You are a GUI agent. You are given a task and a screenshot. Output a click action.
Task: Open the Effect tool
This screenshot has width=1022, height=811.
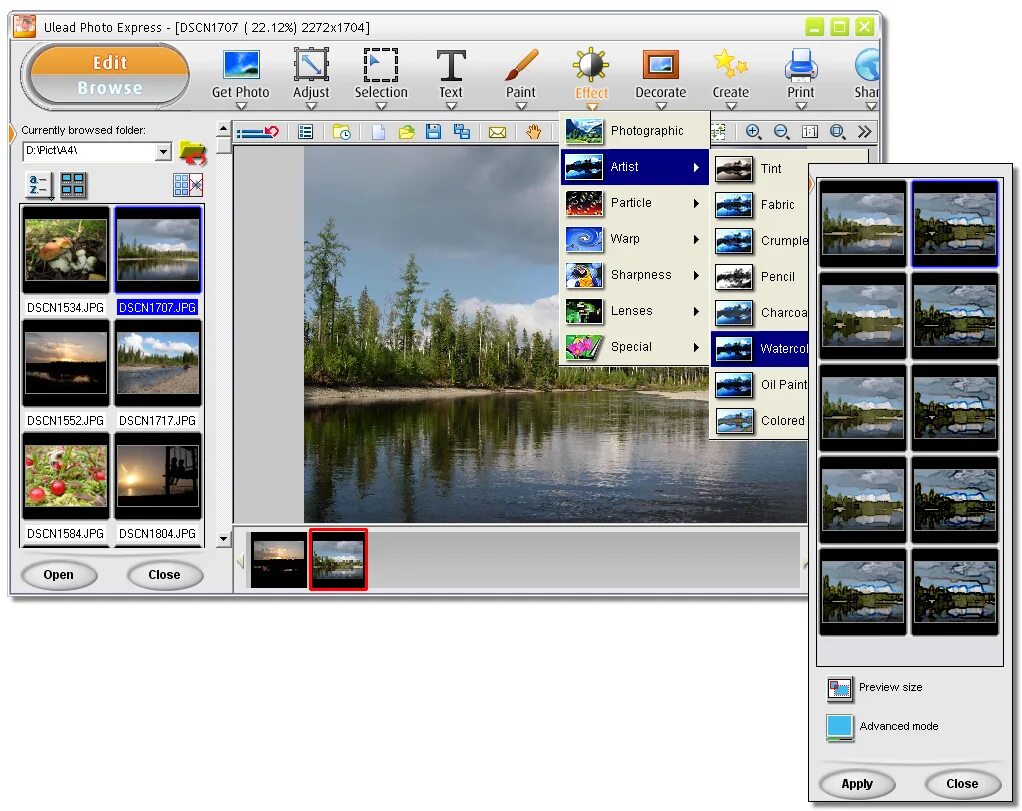click(x=591, y=73)
